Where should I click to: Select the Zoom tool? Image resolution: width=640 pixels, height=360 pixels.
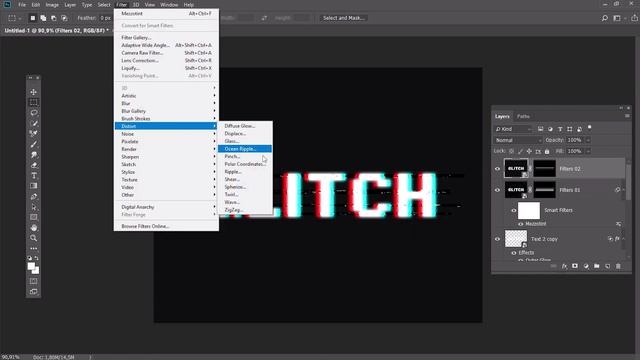pos(33,238)
